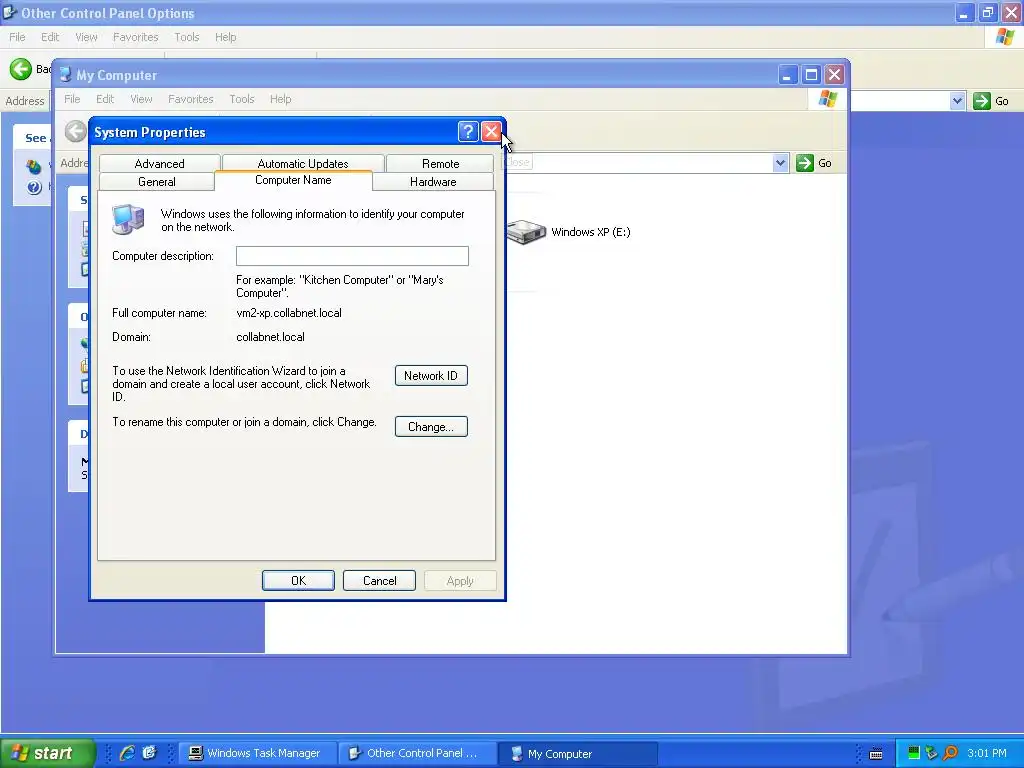
Task: Click the second Quick Launch icon beside Internet Explorer
Action: 150,753
